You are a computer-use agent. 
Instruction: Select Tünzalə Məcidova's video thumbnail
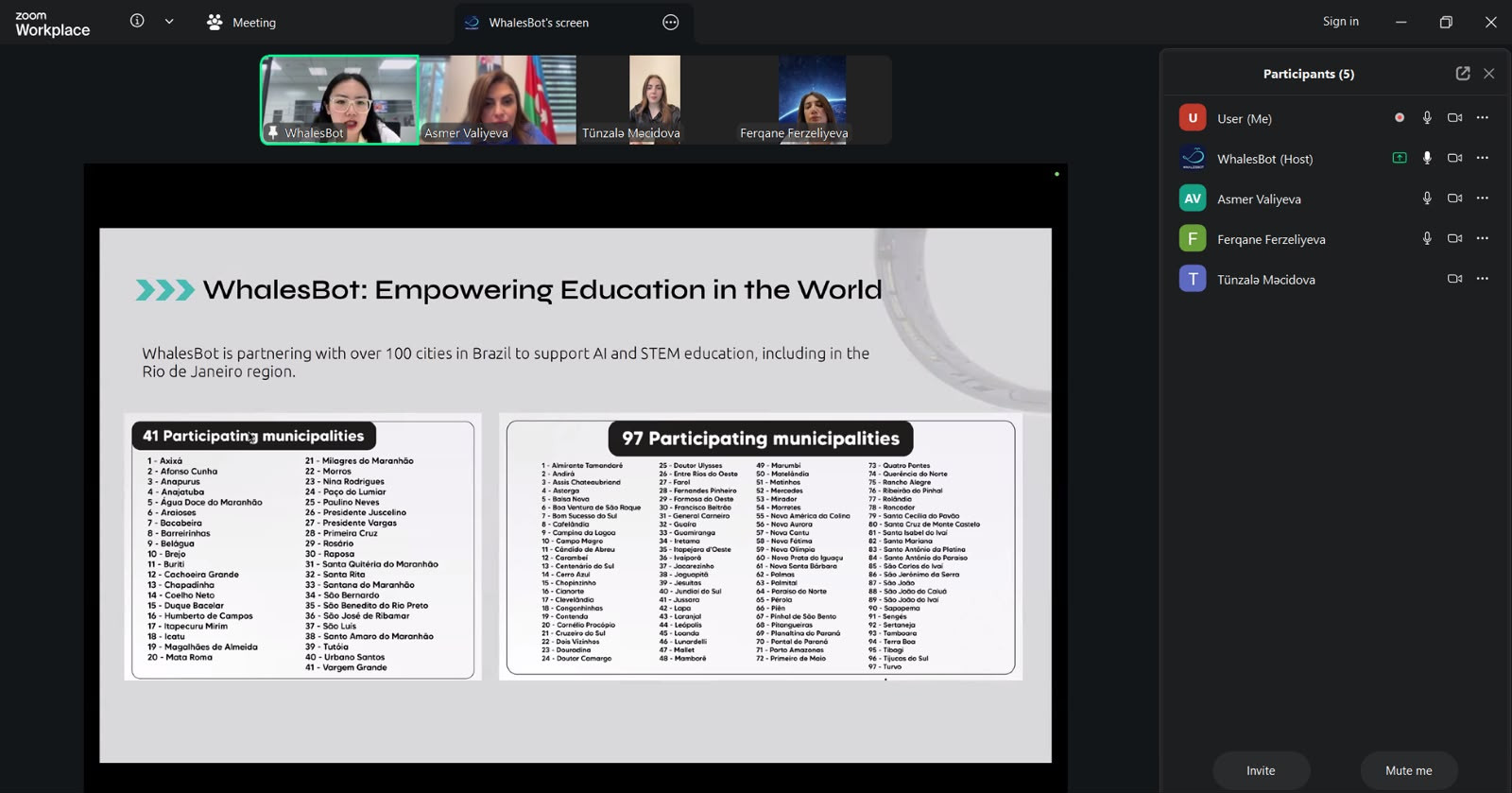(655, 99)
